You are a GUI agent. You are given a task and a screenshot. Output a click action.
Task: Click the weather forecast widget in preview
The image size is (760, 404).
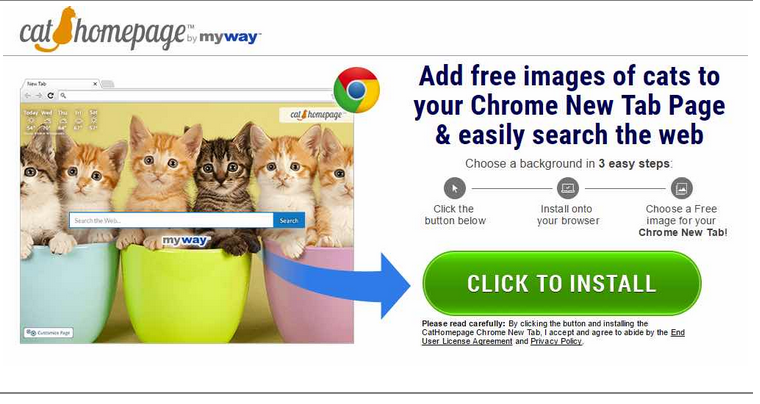tap(61, 121)
